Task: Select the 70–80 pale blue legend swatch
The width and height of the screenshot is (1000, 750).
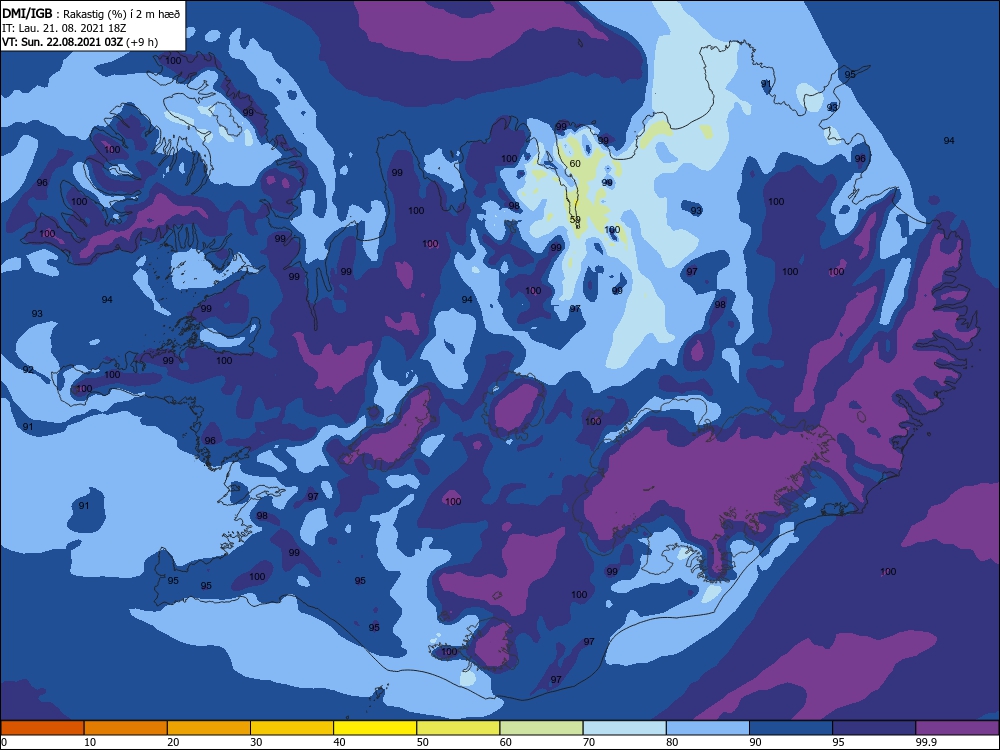Action: 624,728
